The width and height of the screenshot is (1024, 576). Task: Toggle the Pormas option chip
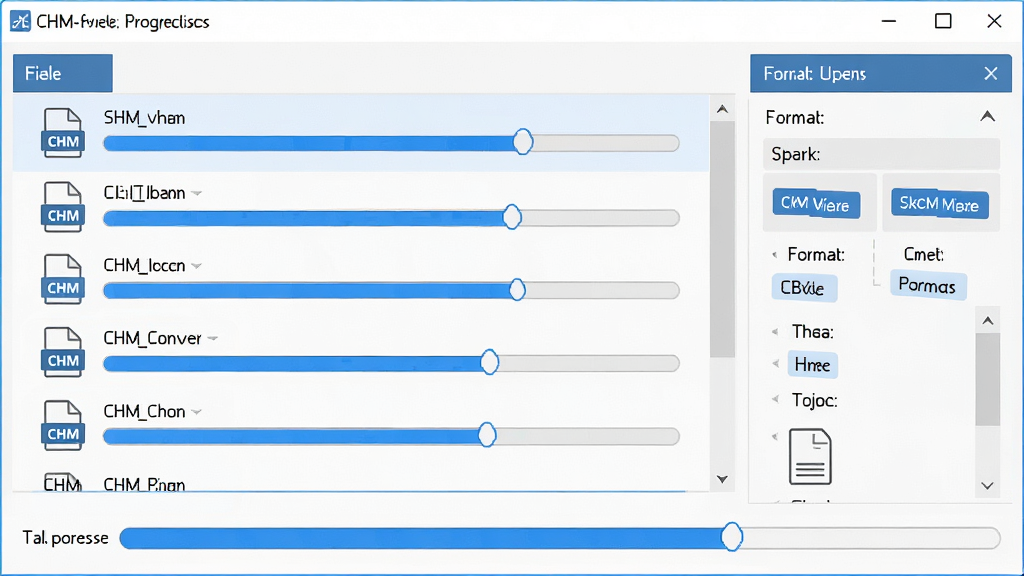927,285
